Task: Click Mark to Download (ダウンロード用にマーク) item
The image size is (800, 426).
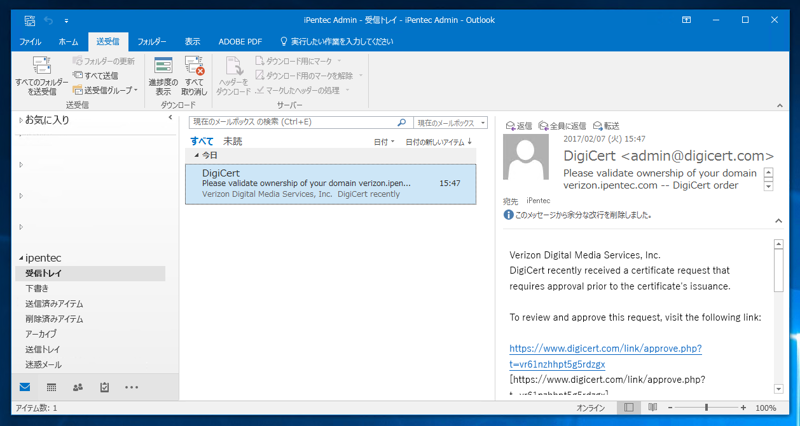Action: [298, 61]
